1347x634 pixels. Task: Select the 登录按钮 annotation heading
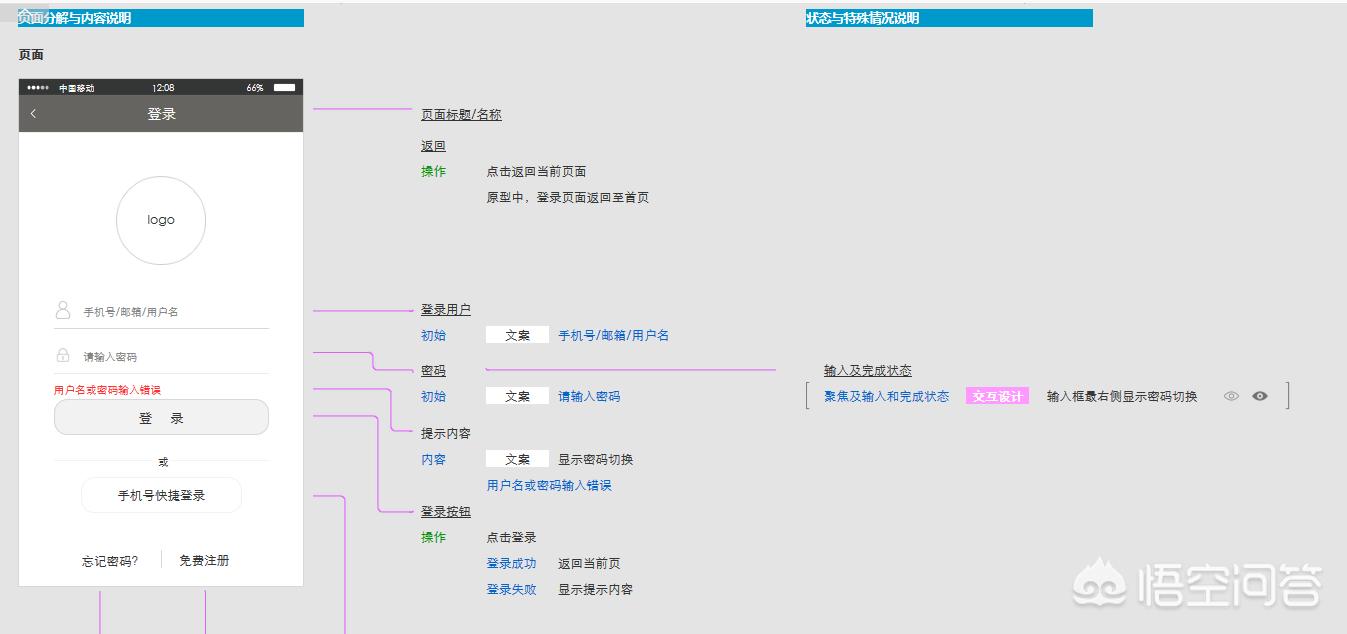(446, 512)
